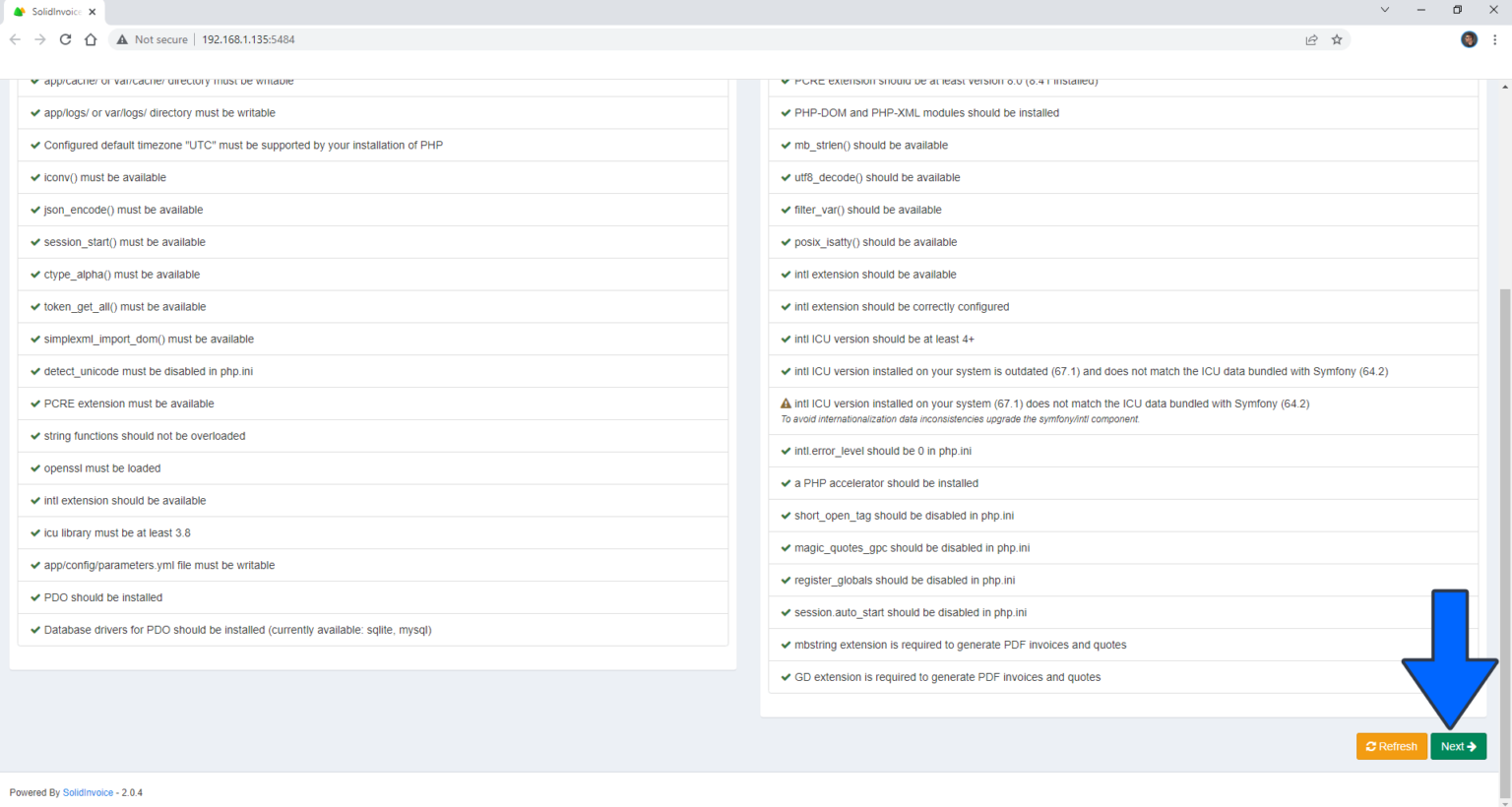Open the browser profile avatar
This screenshot has width=1512, height=807.
coord(1469,39)
